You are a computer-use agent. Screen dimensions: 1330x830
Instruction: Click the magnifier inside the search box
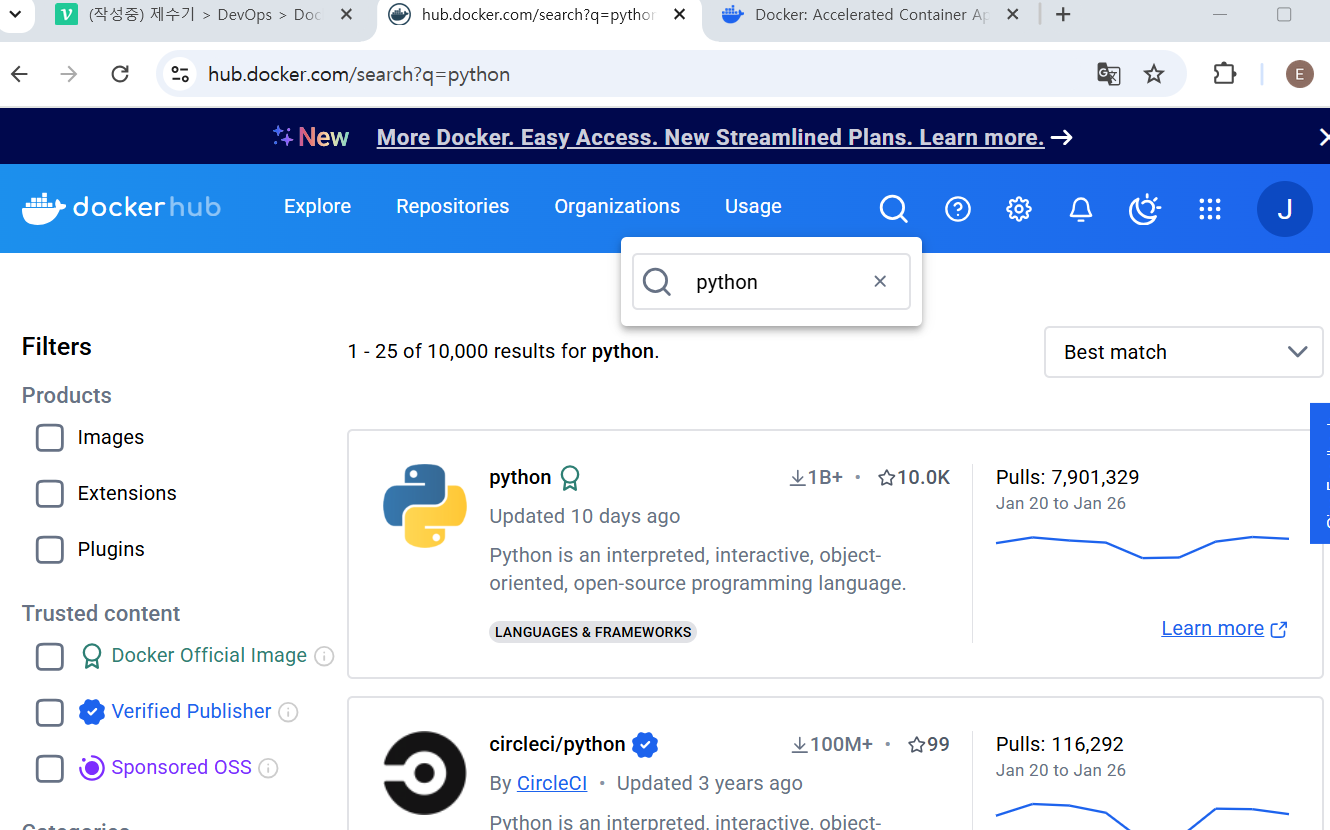[x=657, y=282]
